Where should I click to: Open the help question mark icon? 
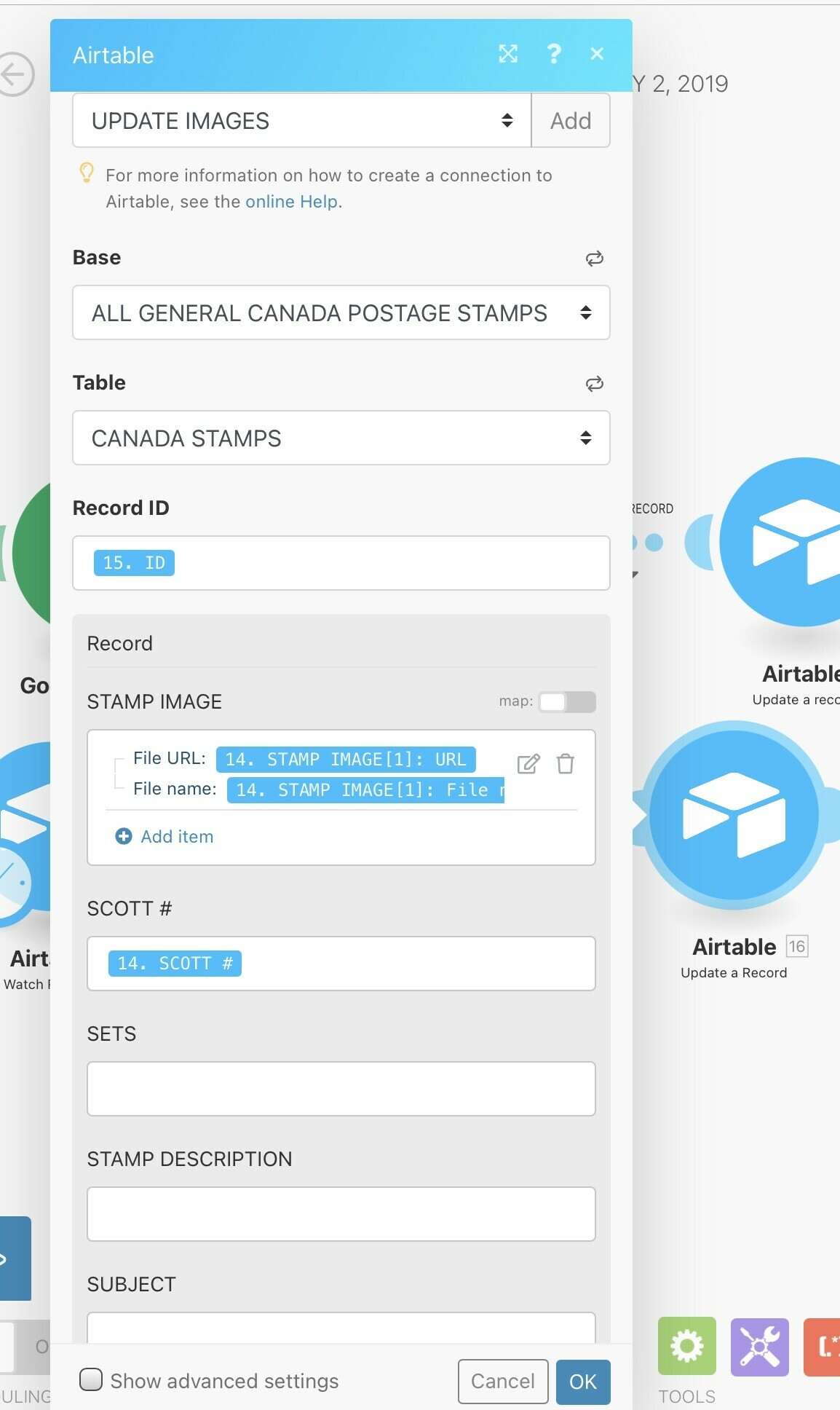pos(554,54)
